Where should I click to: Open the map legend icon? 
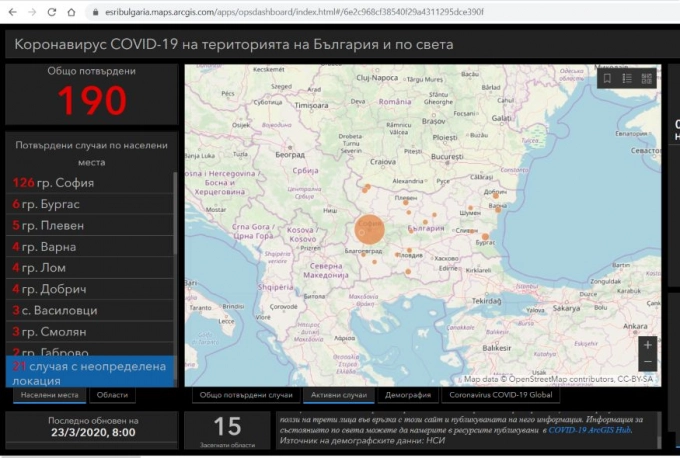click(627, 78)
